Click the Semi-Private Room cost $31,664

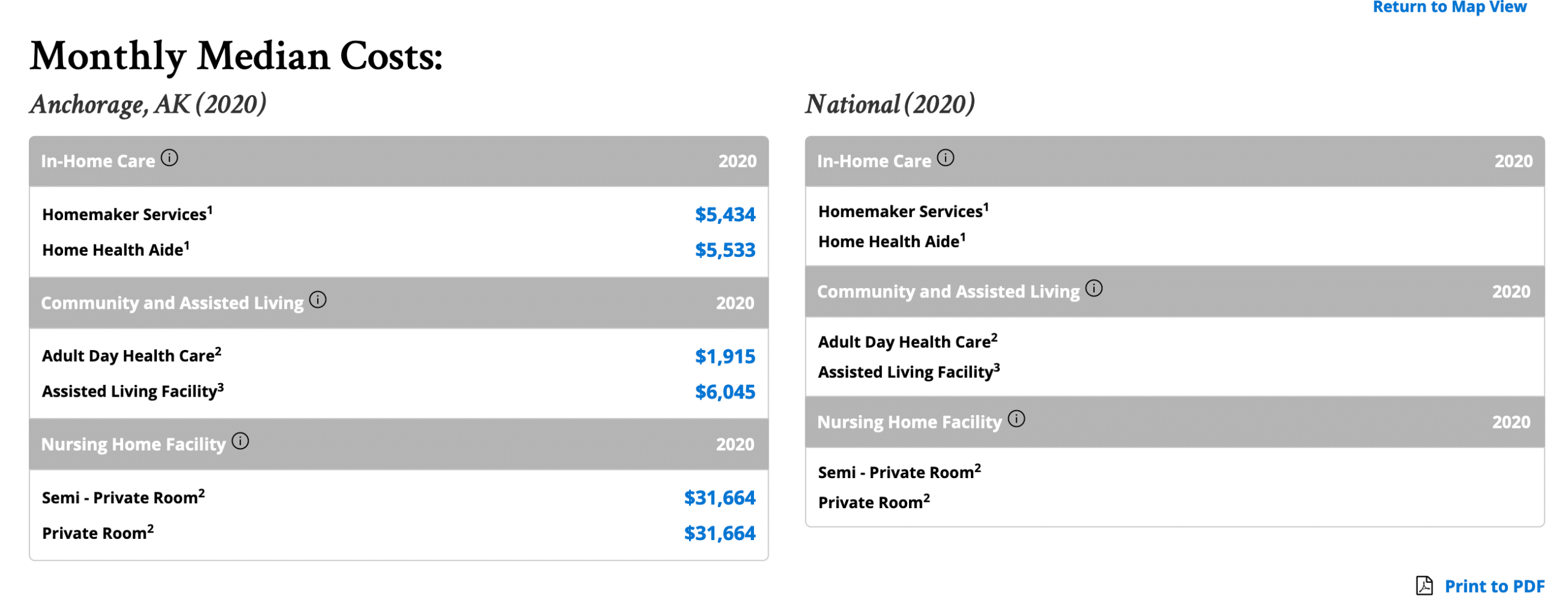722,498
